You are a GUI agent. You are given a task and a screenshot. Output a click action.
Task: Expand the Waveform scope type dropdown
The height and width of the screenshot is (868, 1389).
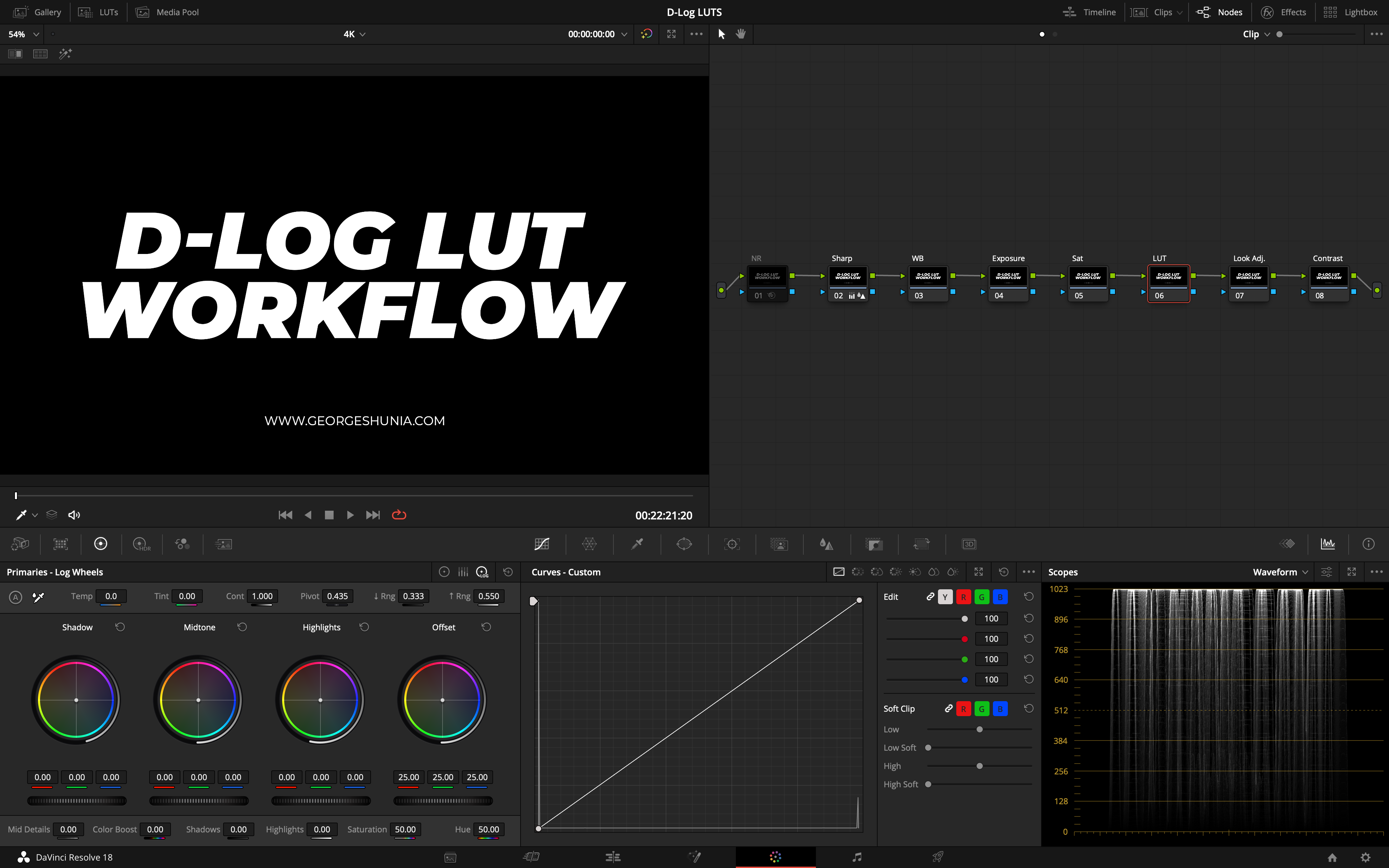pos(1280,572)
